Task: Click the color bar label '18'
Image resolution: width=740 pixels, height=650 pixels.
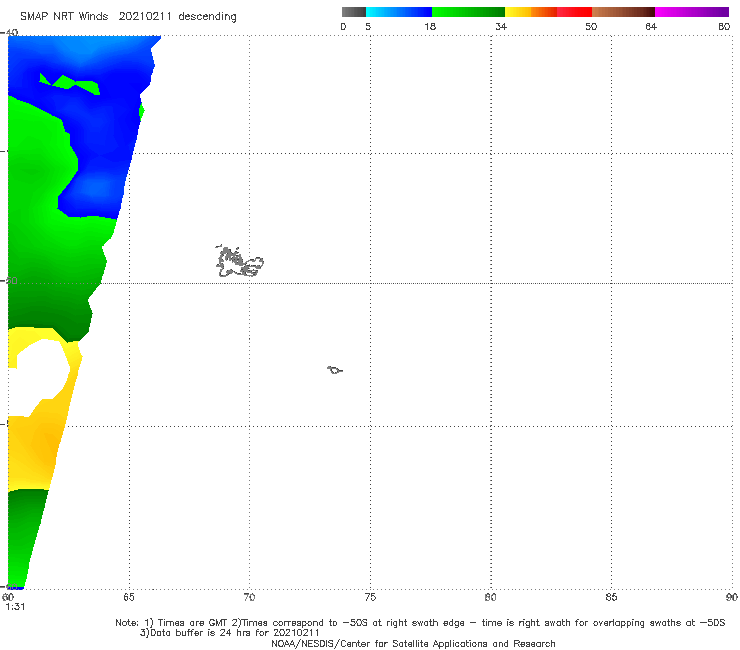Action: click(430, 26)
